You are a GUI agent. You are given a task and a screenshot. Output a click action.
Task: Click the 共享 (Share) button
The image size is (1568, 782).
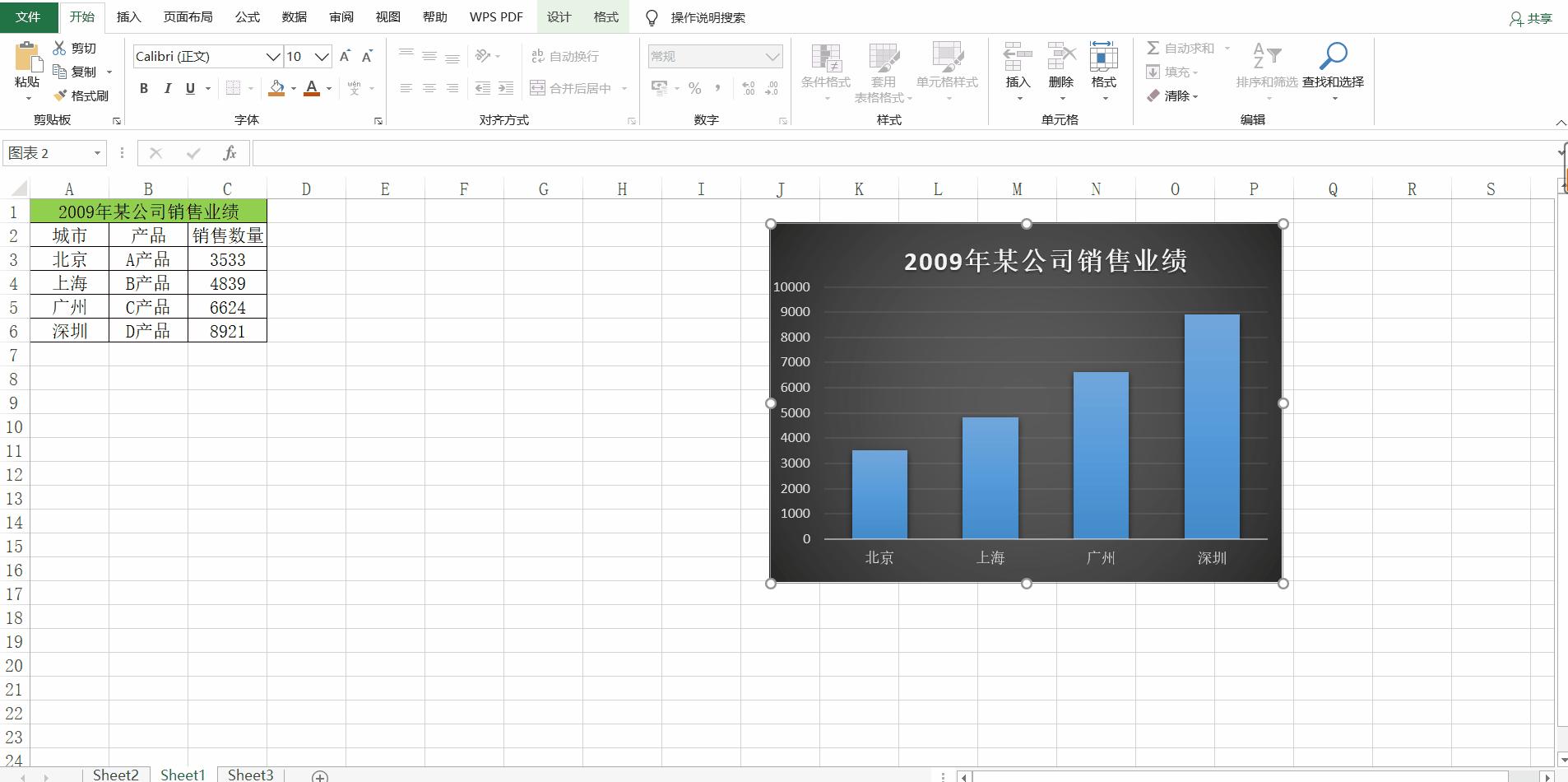(x=1529, y=16)
